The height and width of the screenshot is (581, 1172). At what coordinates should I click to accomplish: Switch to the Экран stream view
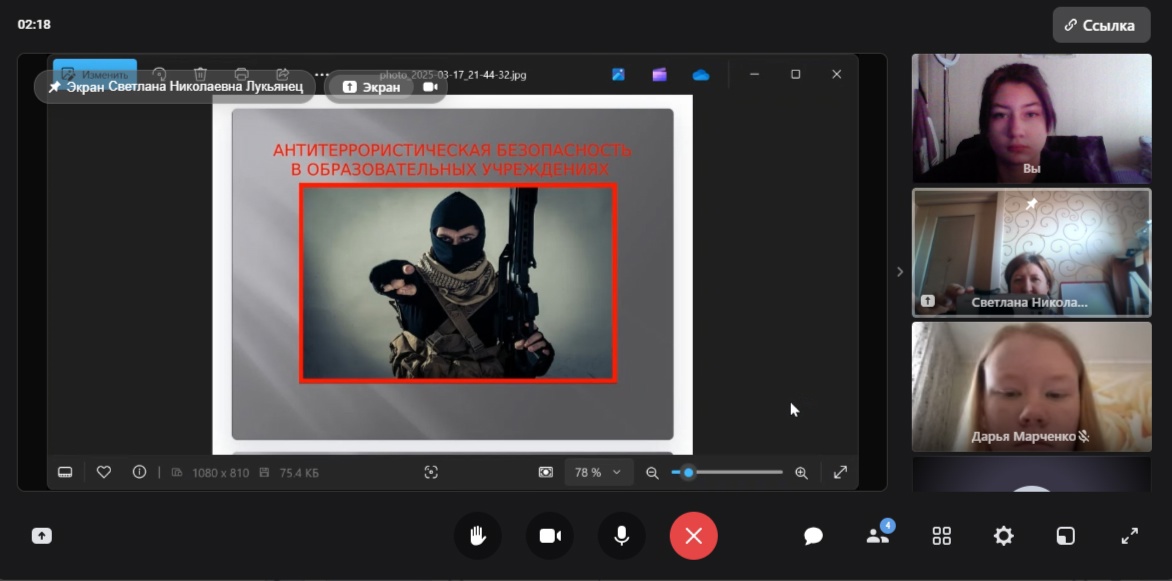point(372,87)
